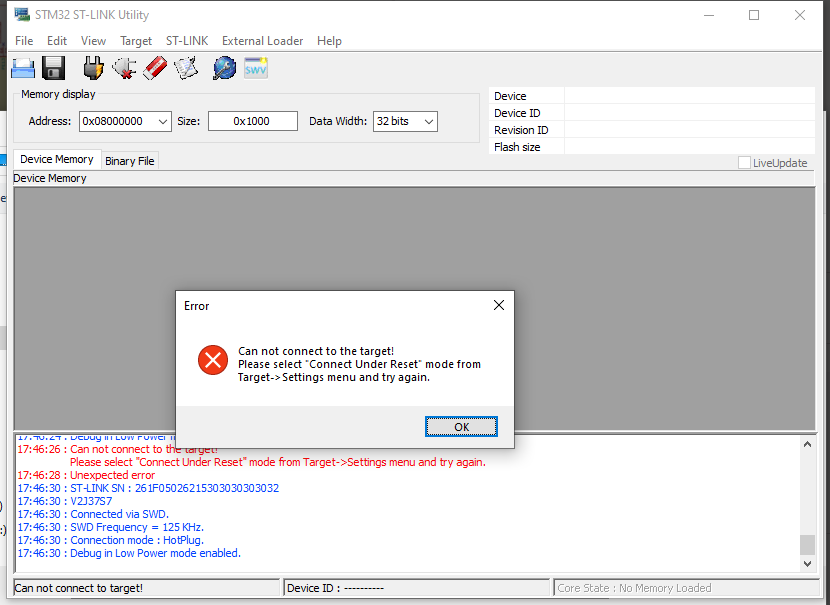Click red log line Please select Connect Under Reset

coord(278,462)
